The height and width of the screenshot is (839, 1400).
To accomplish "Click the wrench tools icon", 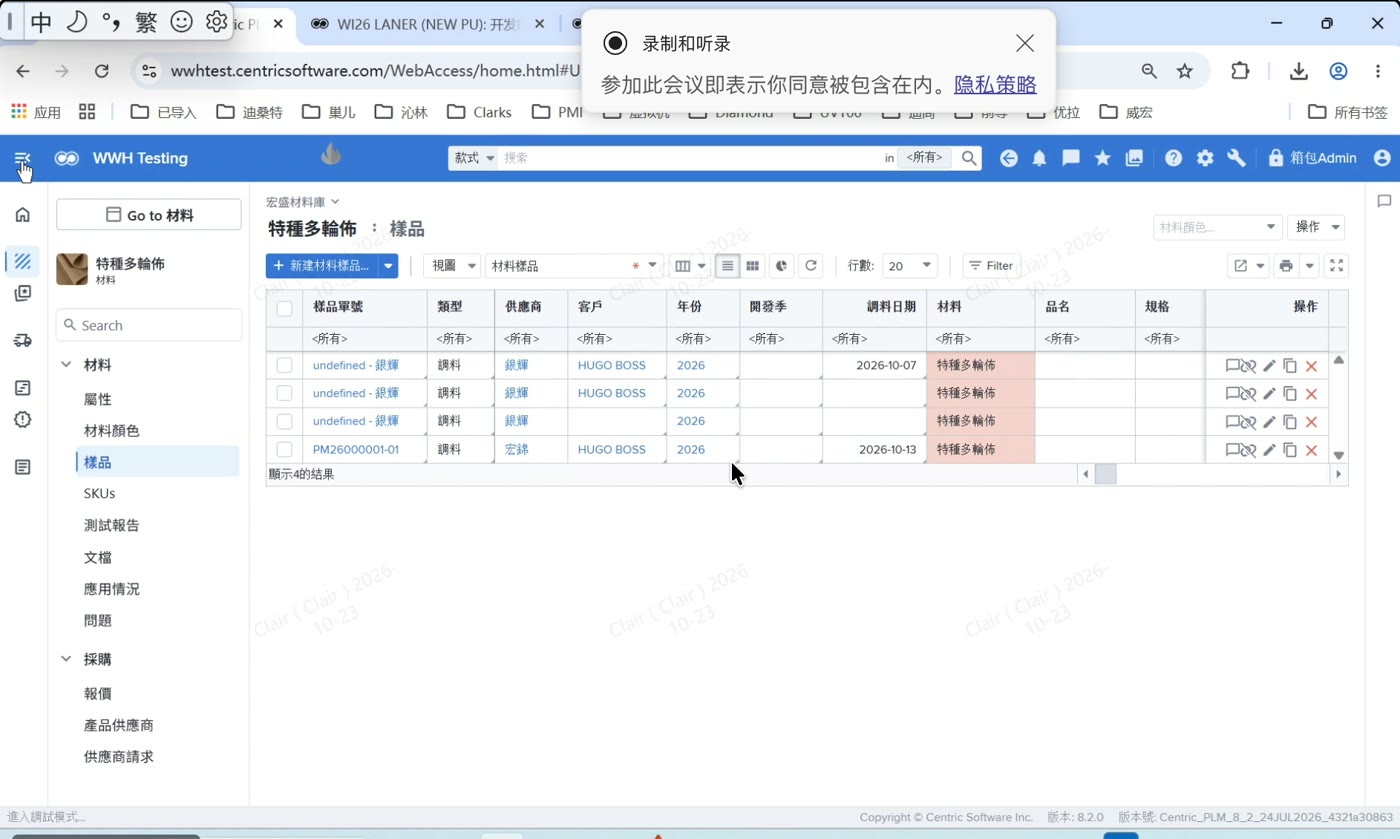I will pyautogui.click(x=1236, y=158).
